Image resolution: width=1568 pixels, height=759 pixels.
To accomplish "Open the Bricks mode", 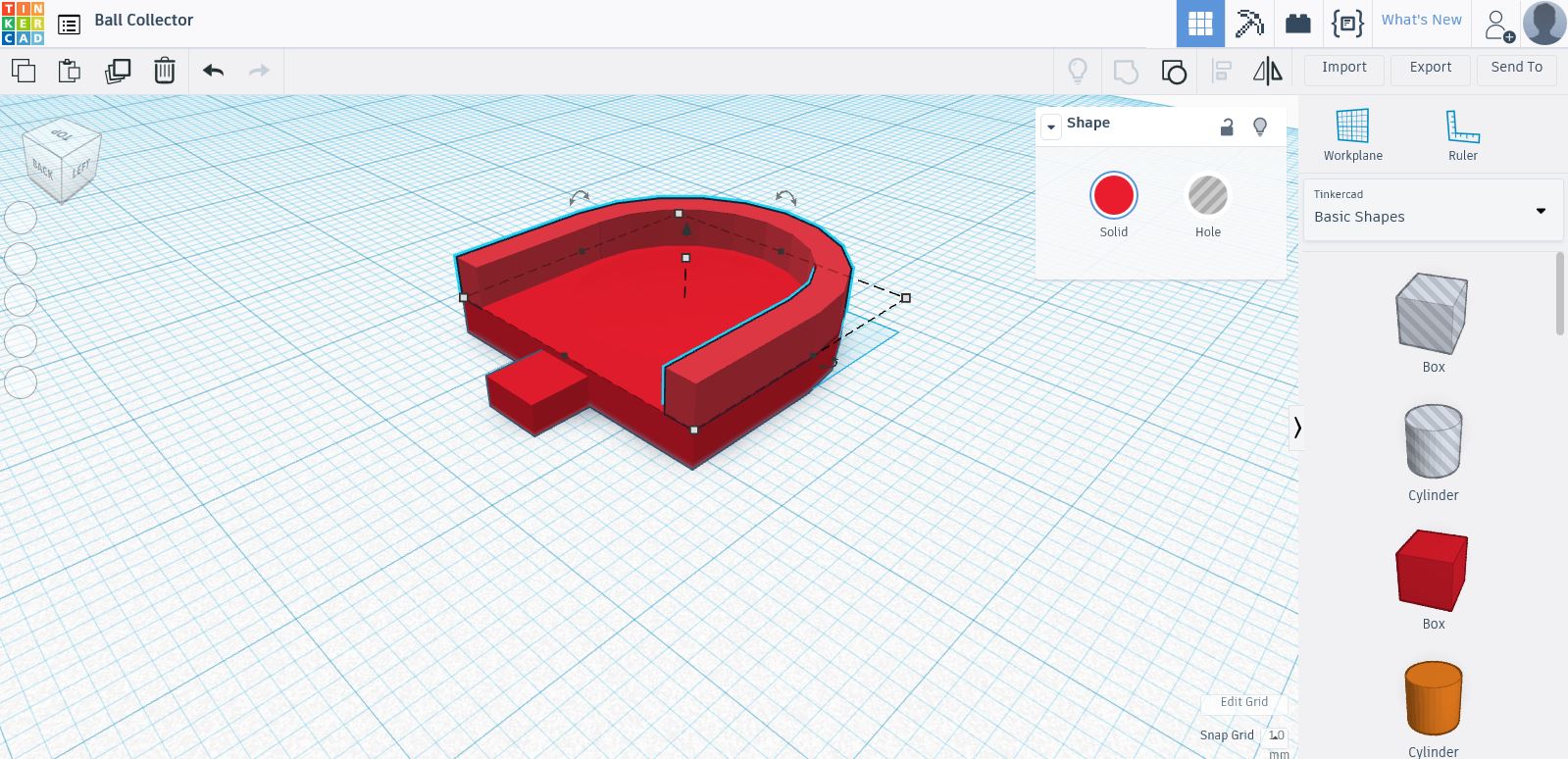I will [x=1298, y=24].
